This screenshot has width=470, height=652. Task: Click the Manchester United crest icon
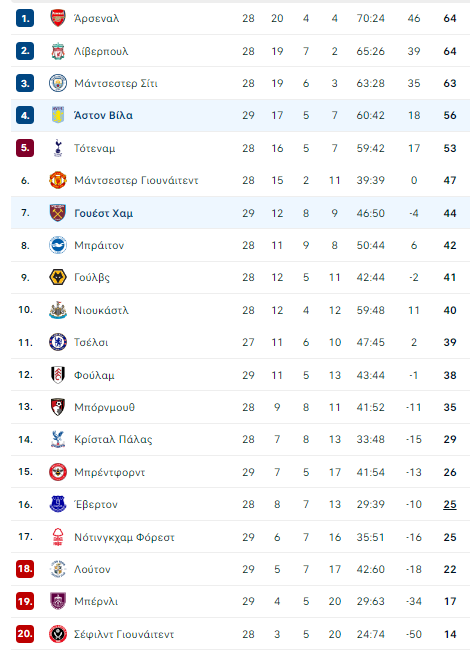click(58, 180)
